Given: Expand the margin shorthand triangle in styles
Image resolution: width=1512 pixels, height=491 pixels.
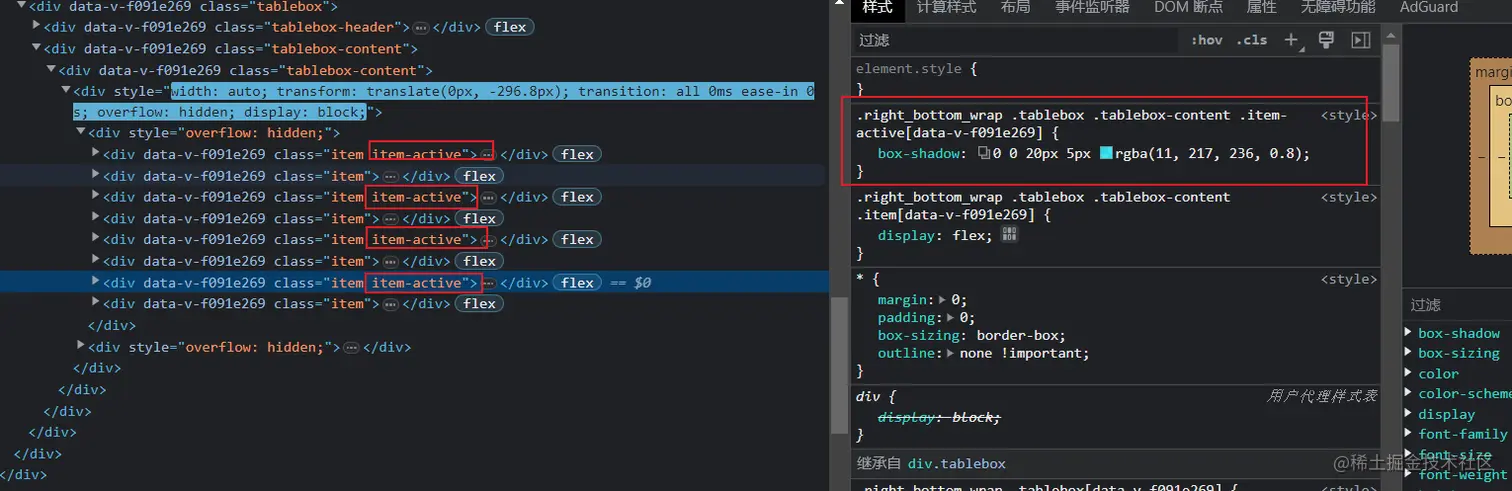Looking at the screenshot, I should click(x=941, y=299).
